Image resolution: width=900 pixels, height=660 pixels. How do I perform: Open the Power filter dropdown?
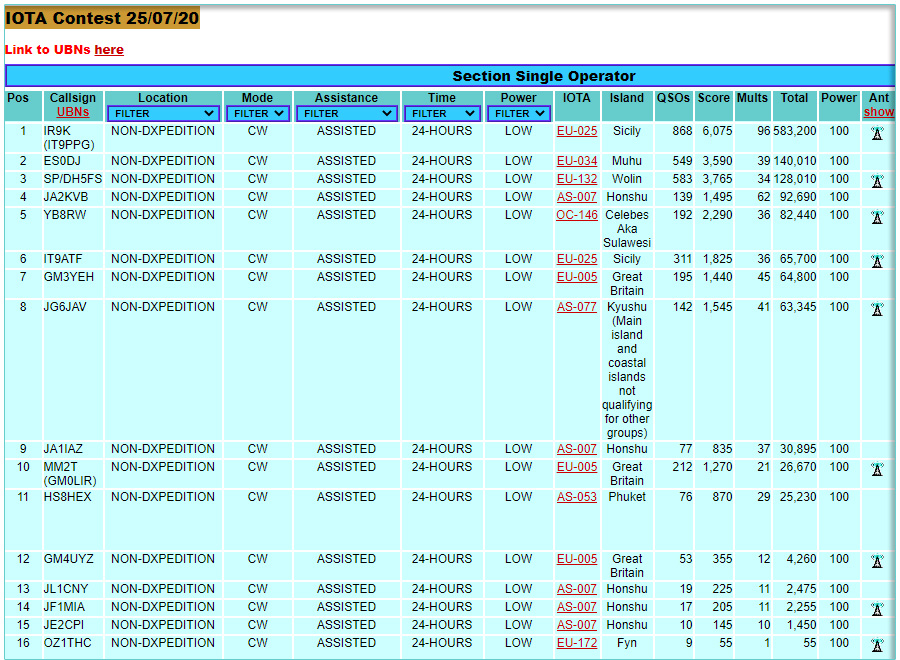518,114
